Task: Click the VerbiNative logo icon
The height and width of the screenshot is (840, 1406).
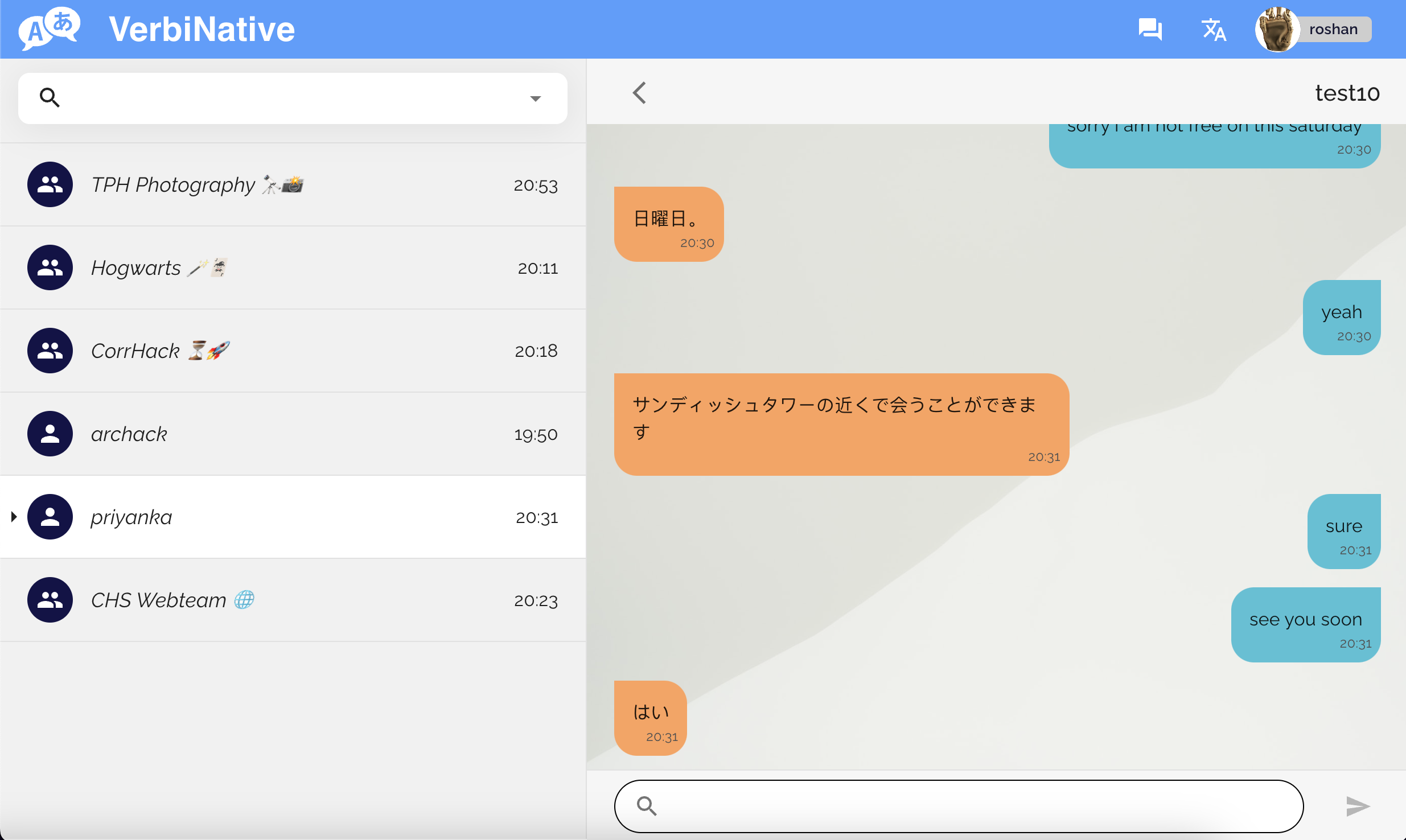Action: pos(49,28)
